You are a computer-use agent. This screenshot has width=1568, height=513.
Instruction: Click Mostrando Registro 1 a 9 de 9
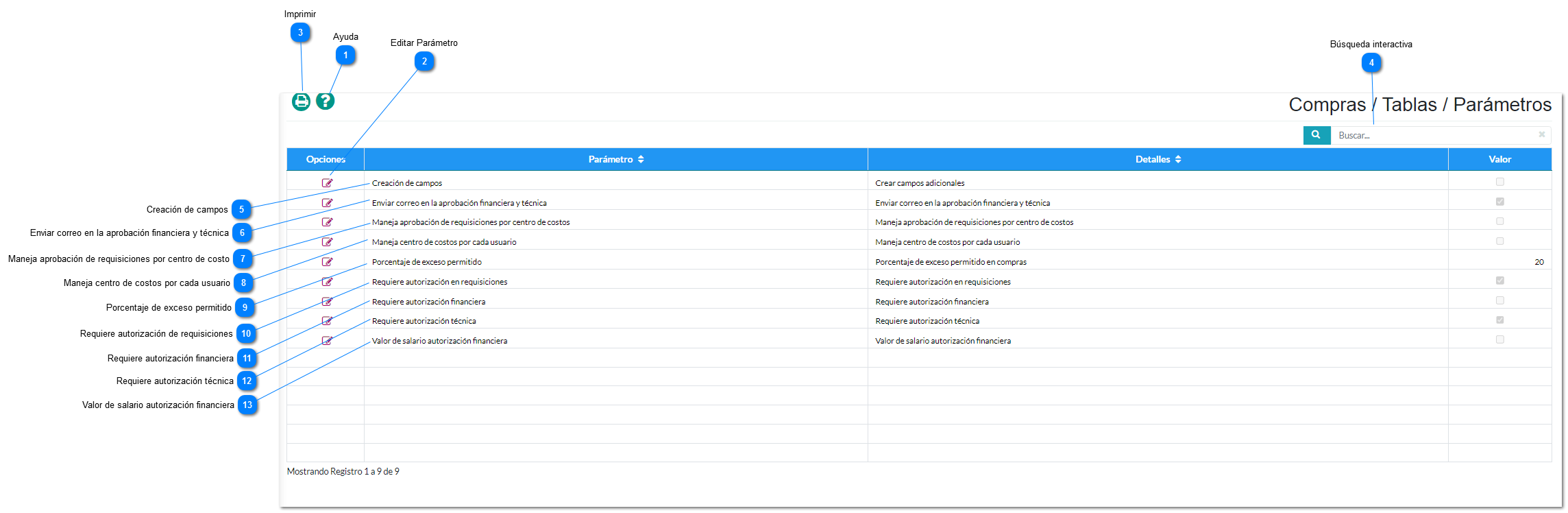coord(343,471)
